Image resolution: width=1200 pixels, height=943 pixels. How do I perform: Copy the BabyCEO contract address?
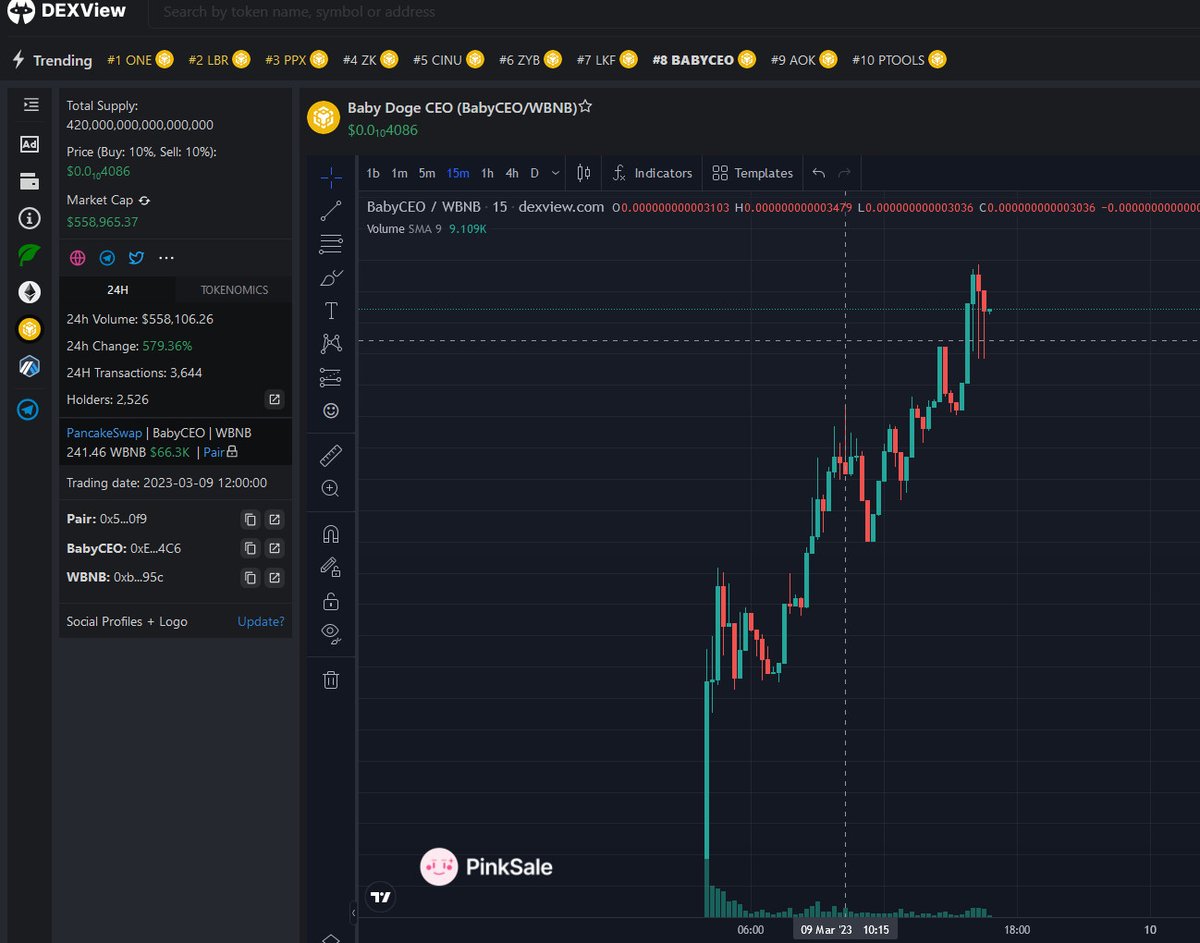tap(250, 548)
